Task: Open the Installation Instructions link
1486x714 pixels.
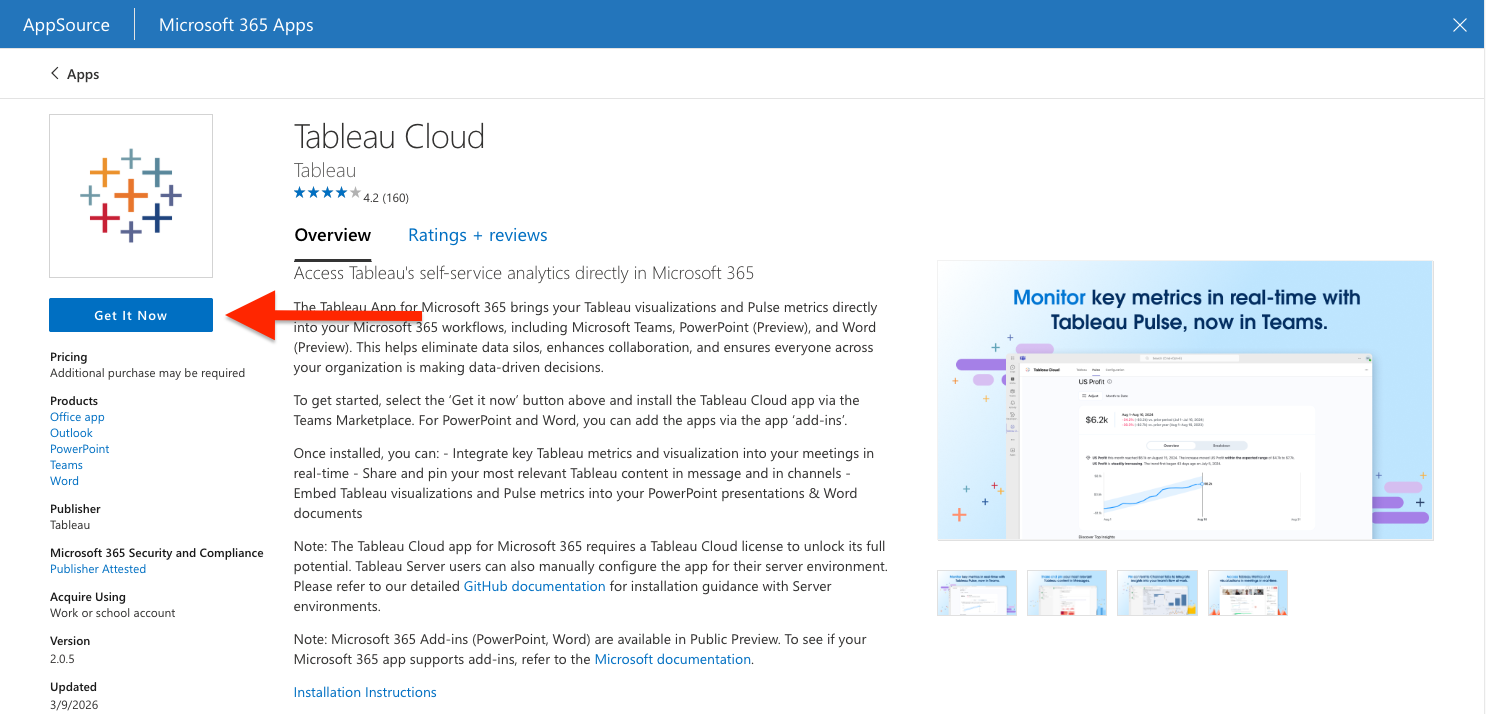Action: 364,691
